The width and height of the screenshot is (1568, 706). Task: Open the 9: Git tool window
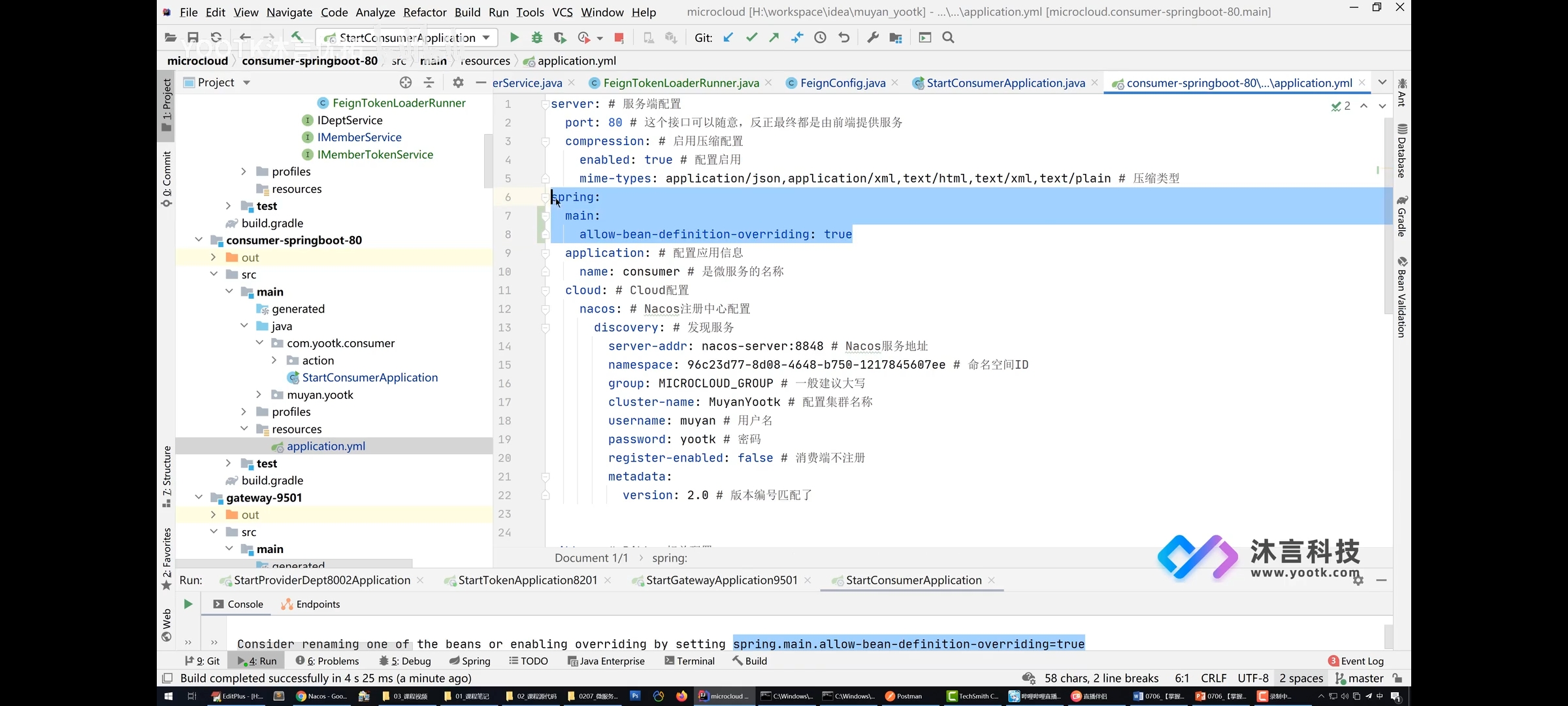click(x=203, y=661)
